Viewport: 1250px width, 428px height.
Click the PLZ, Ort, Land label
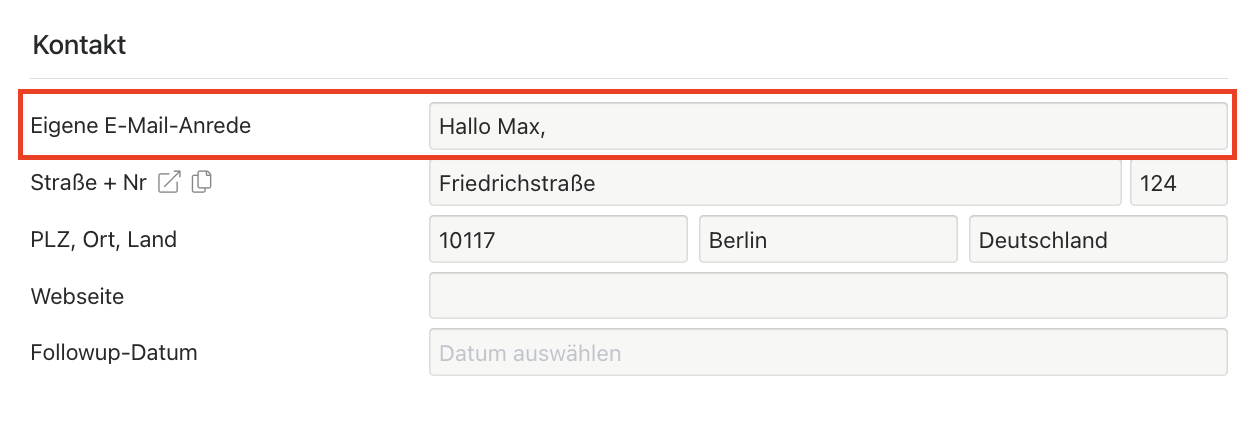pyautogui.click(x=104, y=240)
